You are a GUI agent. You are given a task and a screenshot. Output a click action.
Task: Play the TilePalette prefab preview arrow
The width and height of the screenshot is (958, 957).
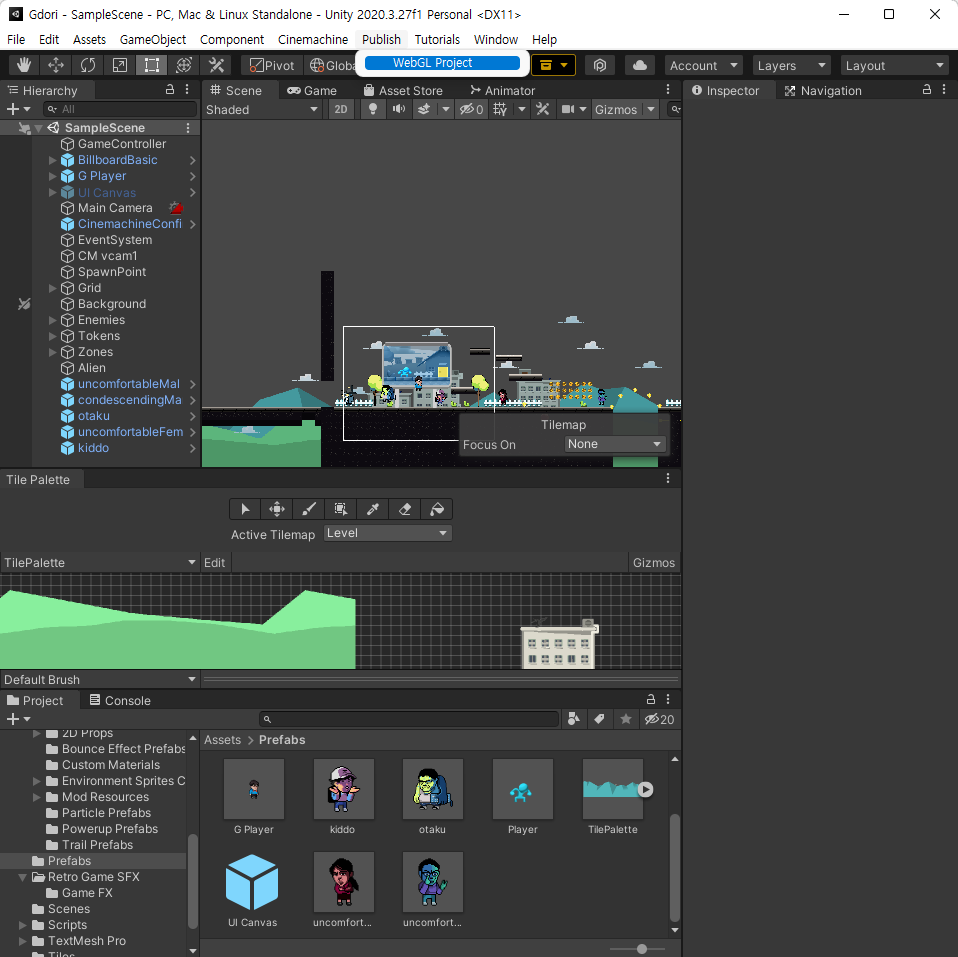pos(645,790)
